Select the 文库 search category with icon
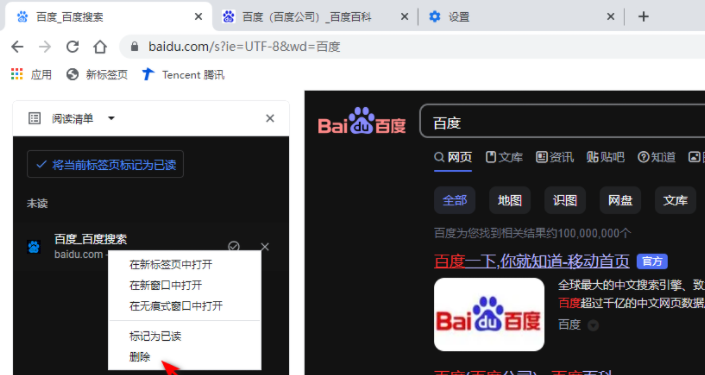The image size is (705, 375). tap(504, 157)
